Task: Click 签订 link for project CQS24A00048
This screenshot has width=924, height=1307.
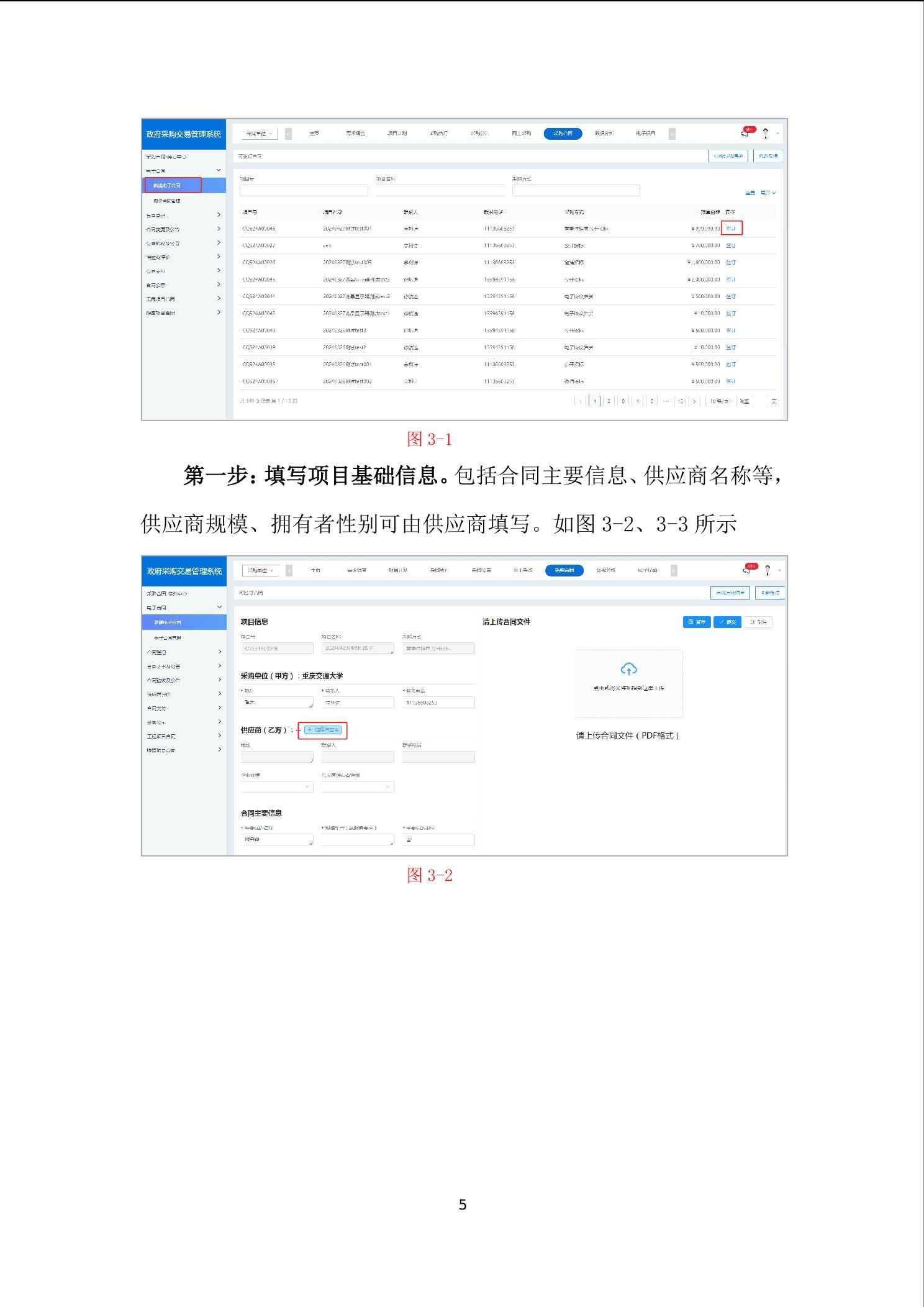Action: pyautogui.click(x=731, y=229)
